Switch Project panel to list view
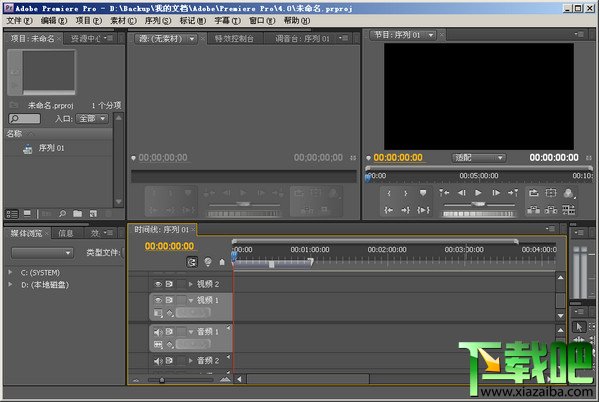 point(12,214)
